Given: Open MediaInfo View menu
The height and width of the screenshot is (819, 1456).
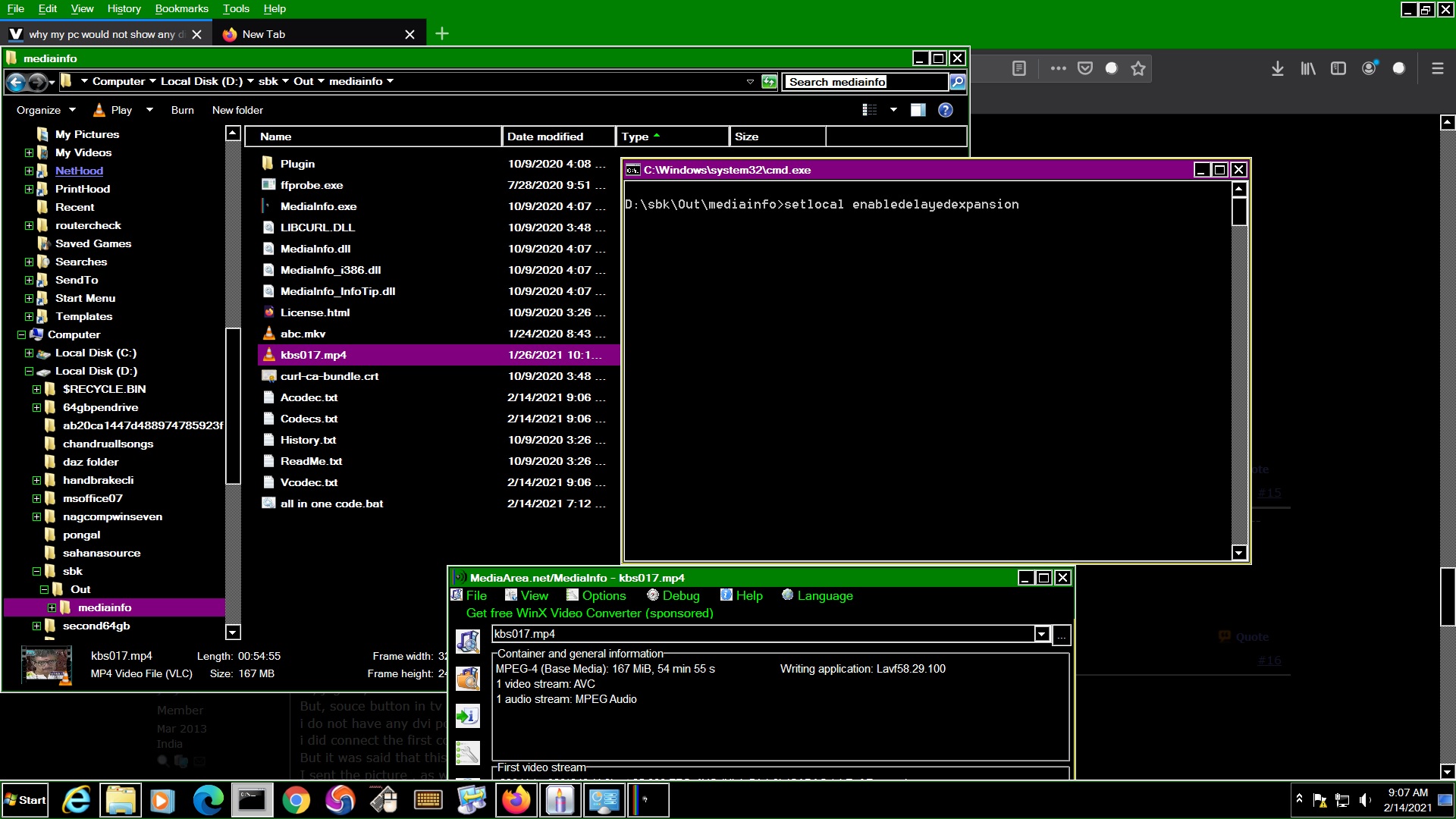Looking at the screenshot, I should [x=527, y=596].
